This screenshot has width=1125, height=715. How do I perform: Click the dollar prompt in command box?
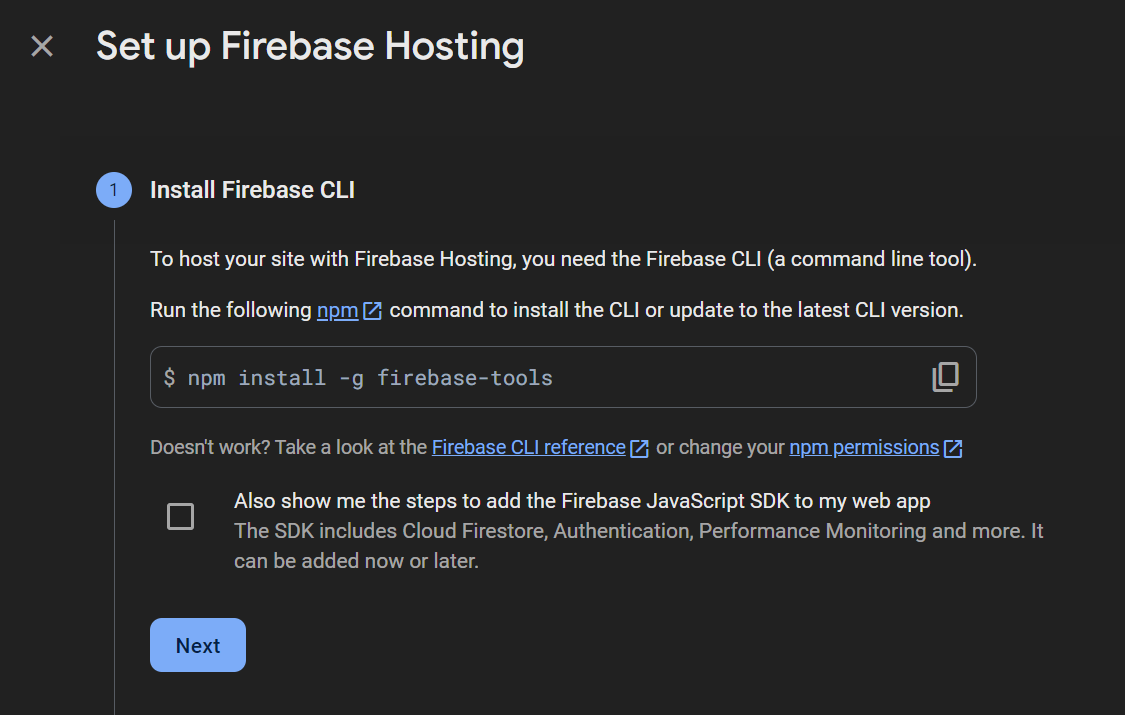coord(169,377)
